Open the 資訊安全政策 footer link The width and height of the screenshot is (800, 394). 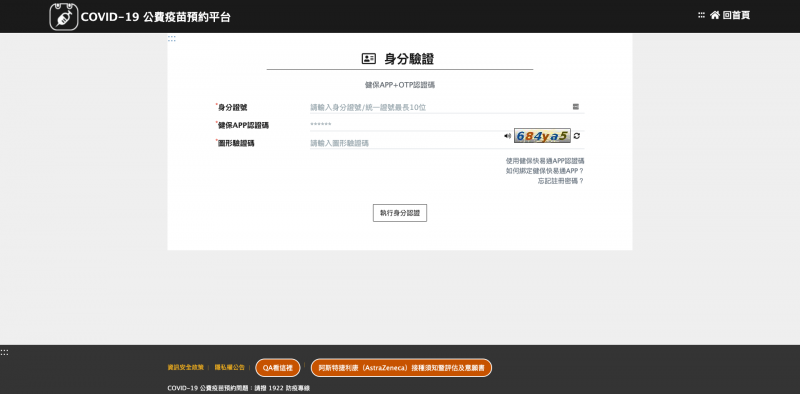pos(186,367)
